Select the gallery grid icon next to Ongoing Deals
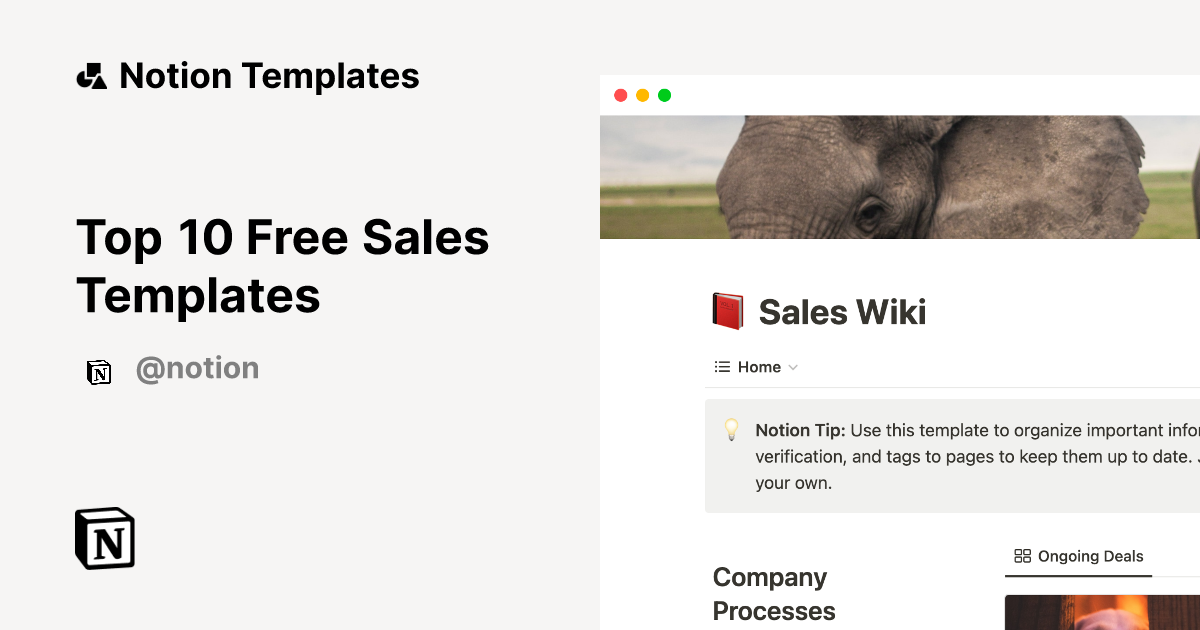Screen dimensions: 1200x630 (x=1022, y=556)
